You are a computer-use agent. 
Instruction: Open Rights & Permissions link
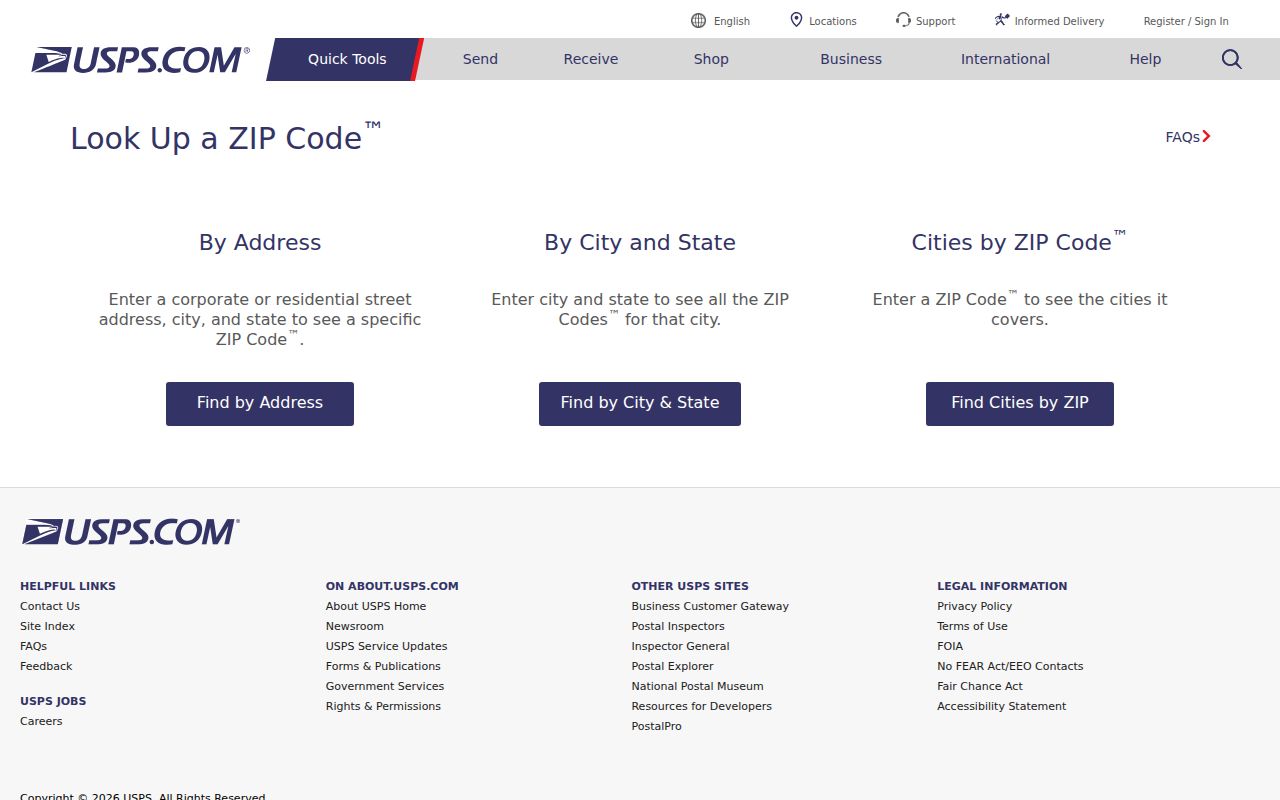[383, 706]
